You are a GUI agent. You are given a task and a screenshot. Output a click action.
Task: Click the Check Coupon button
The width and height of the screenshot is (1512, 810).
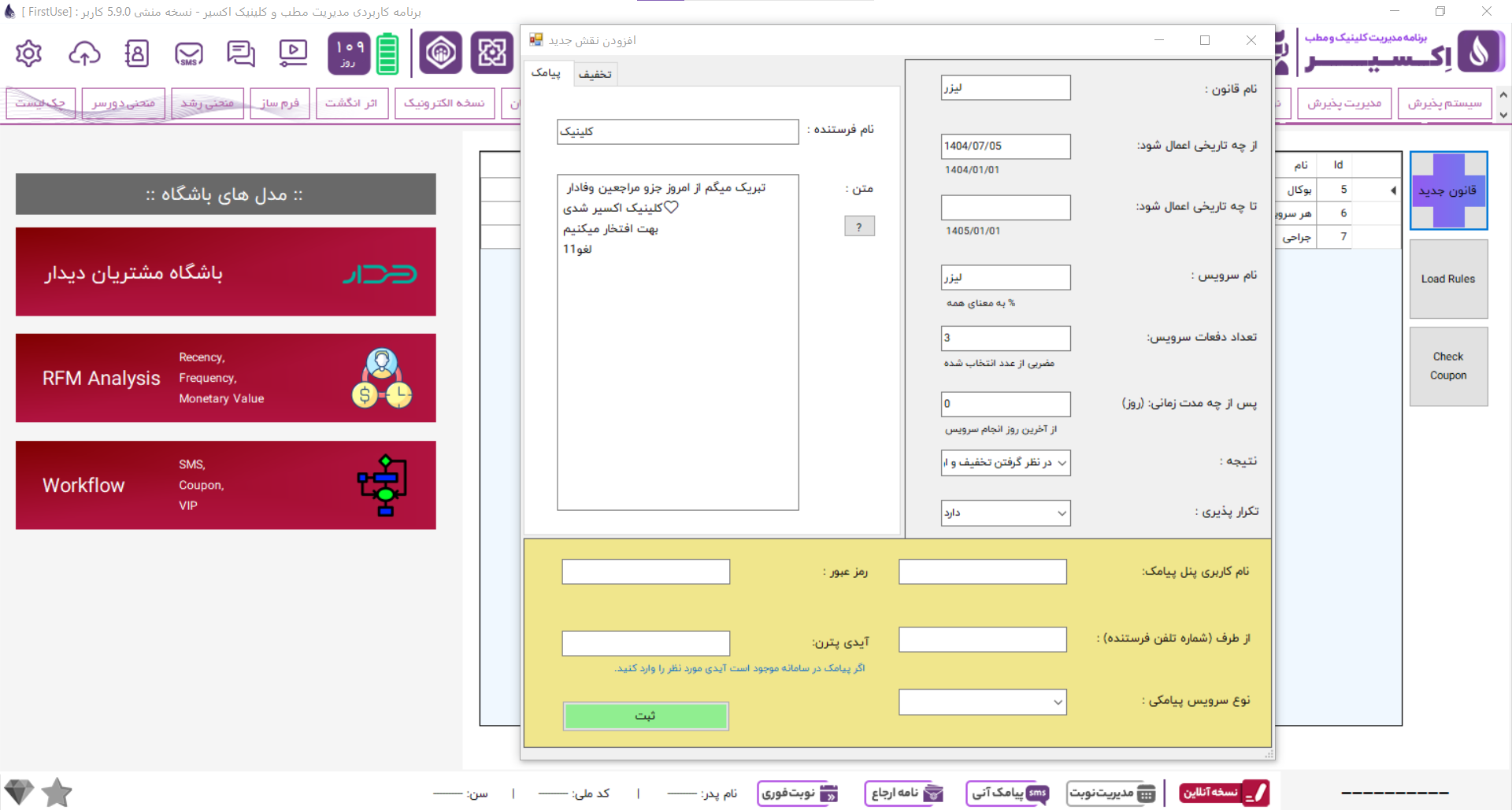point(1447,366)
